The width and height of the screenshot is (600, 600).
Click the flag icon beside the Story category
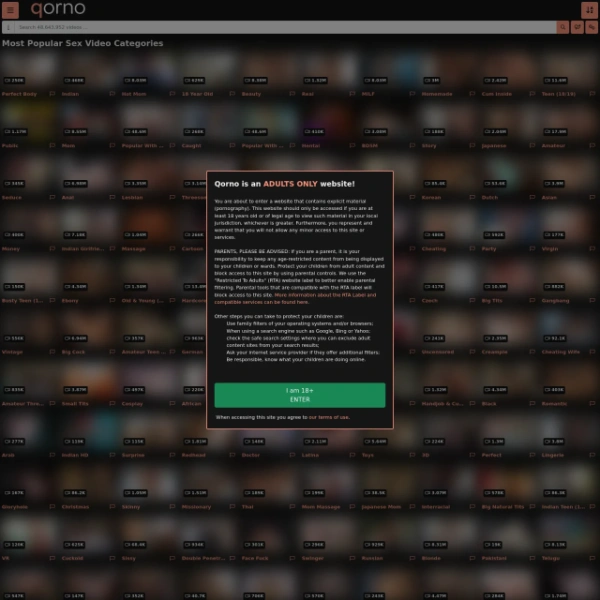point(472,145)
